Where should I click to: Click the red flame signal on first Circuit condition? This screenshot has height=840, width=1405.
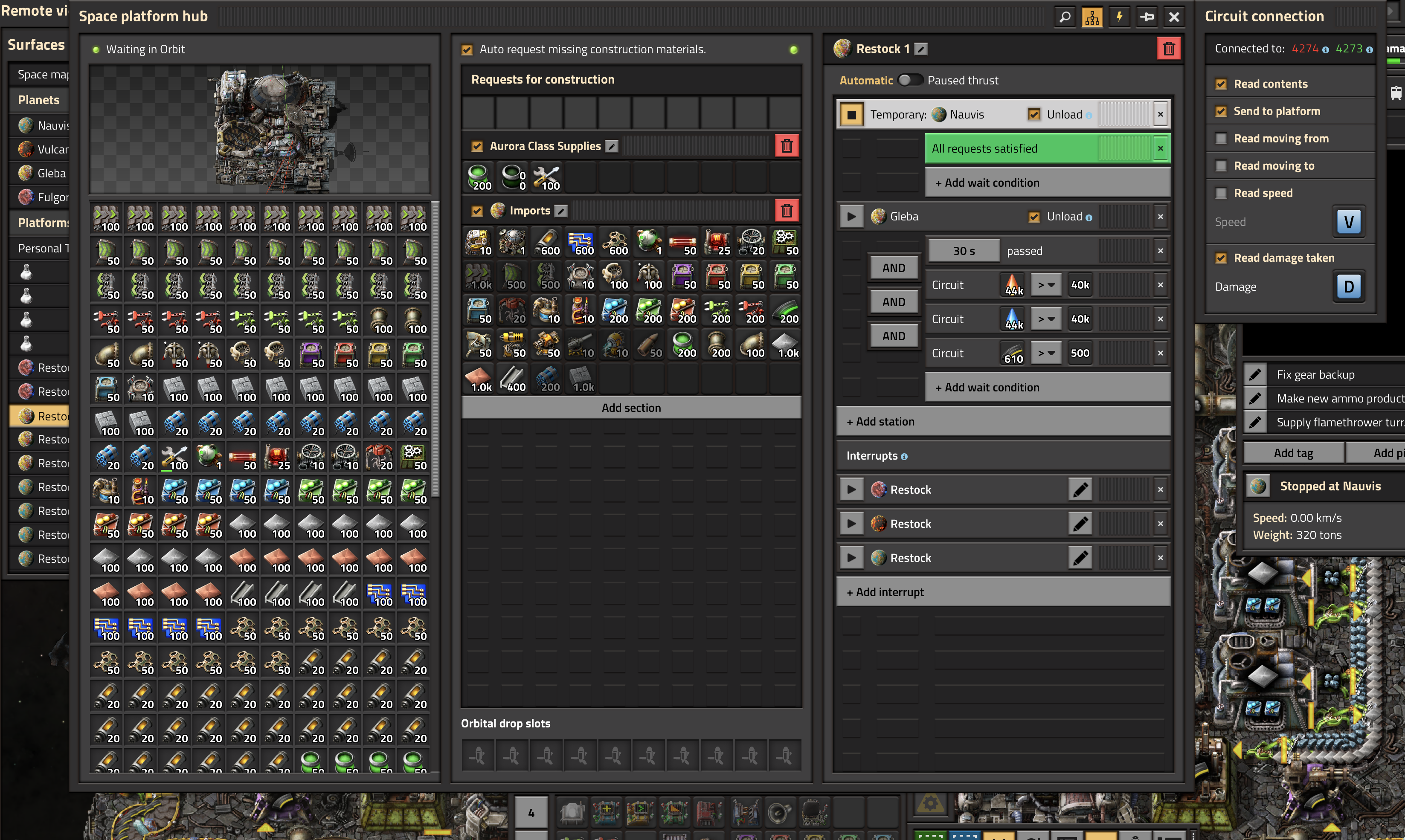(1013, 285)
